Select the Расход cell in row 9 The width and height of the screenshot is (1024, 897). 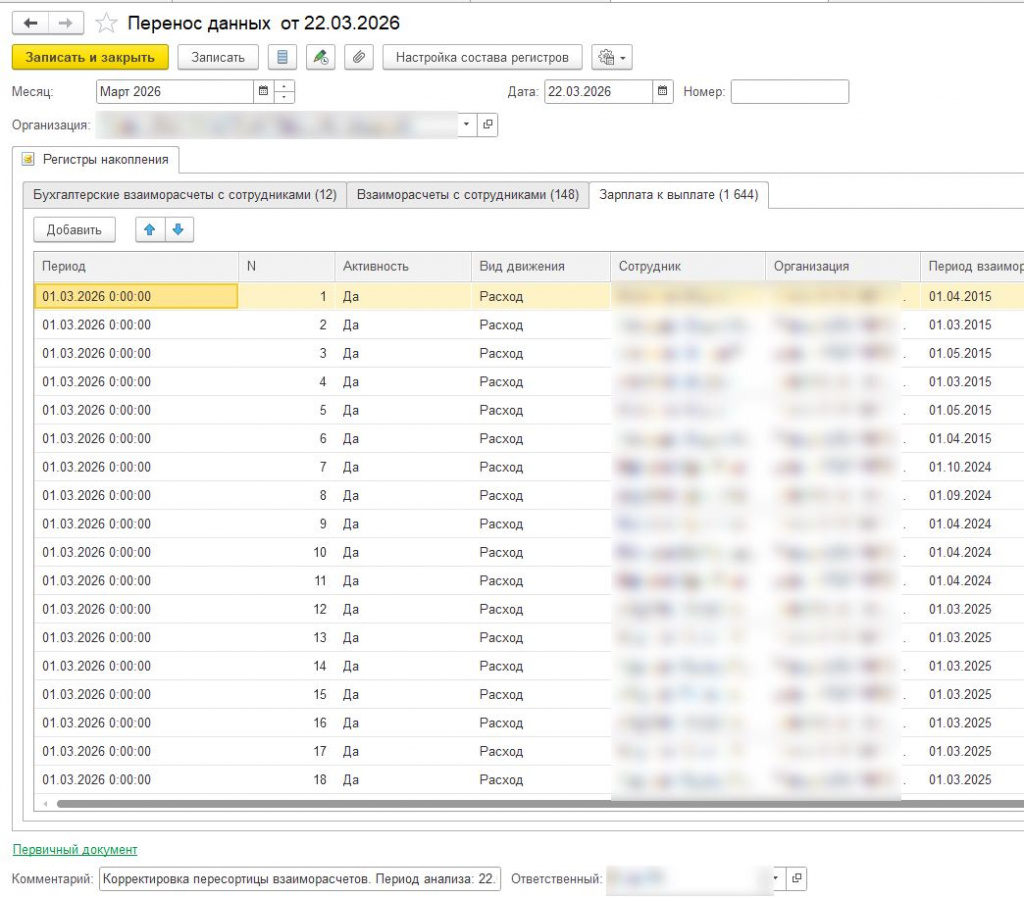click(541, 524)
